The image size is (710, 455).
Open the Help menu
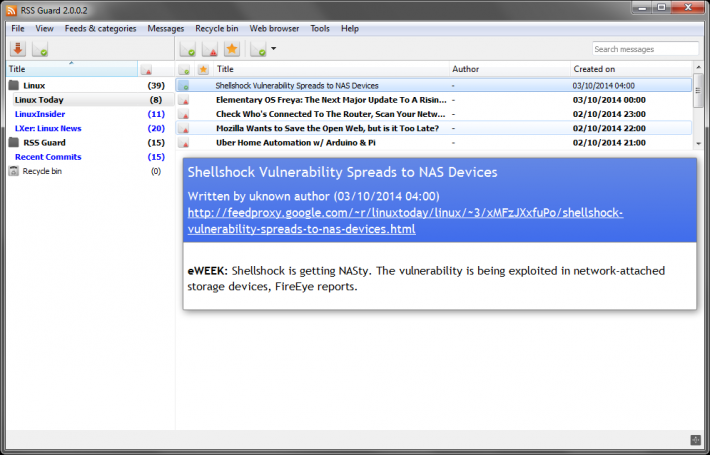click(350, 29)
